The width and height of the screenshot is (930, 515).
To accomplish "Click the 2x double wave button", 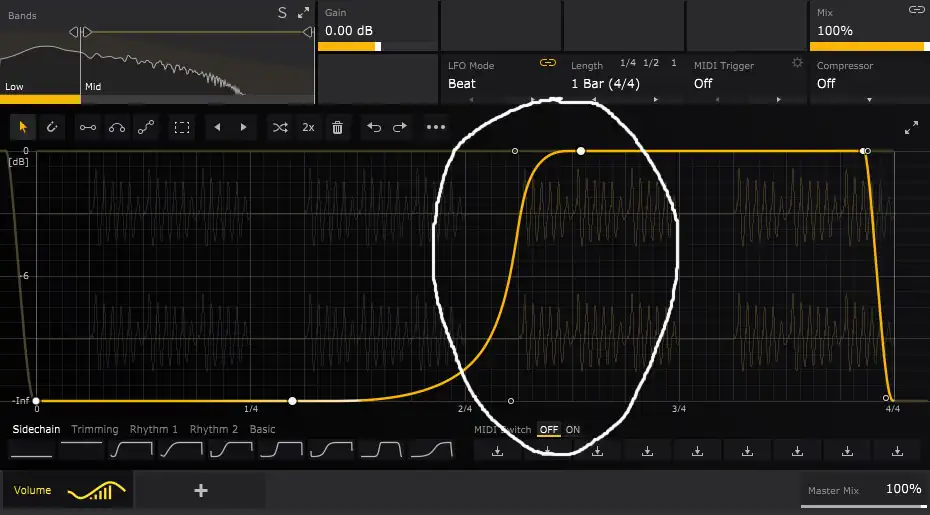I will tap(308, 127).
